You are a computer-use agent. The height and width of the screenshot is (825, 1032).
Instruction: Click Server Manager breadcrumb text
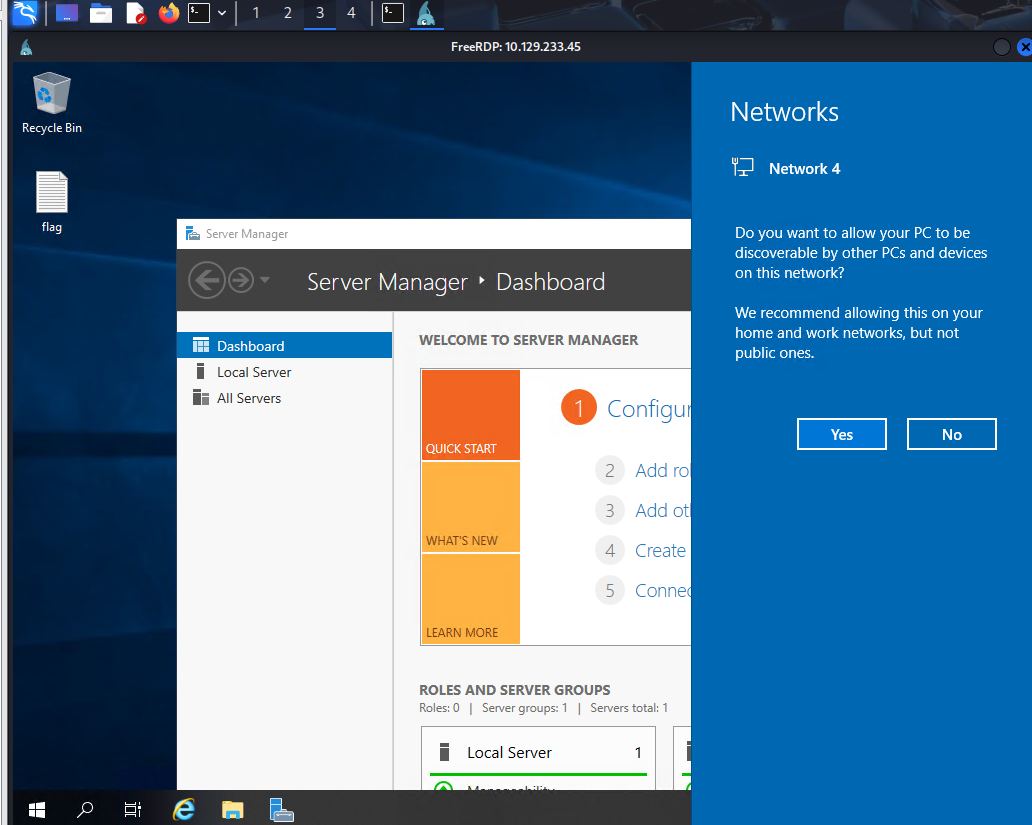(x=387, y=282)
